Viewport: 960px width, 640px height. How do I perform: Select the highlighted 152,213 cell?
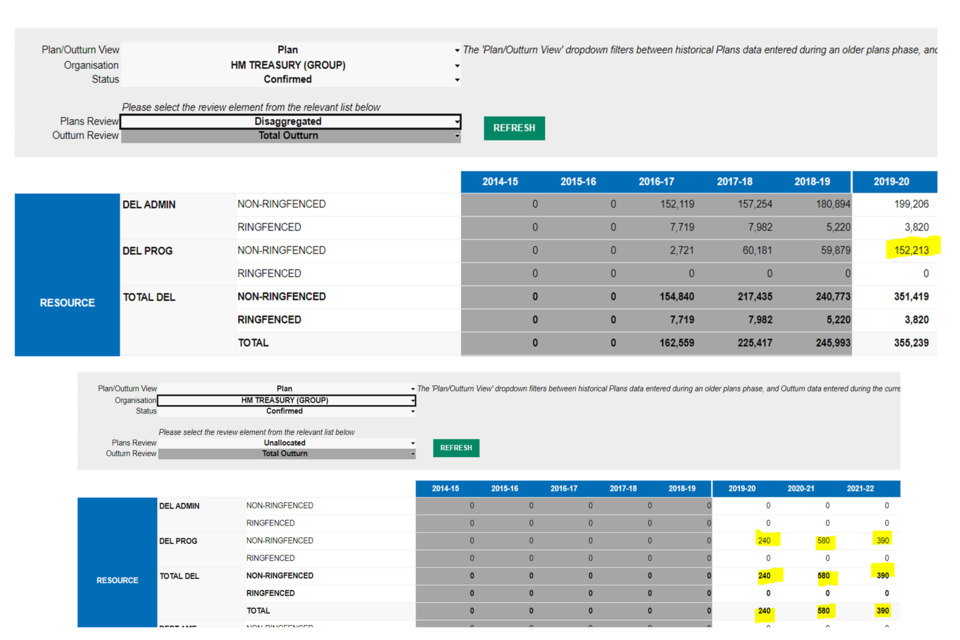point(907,250)
